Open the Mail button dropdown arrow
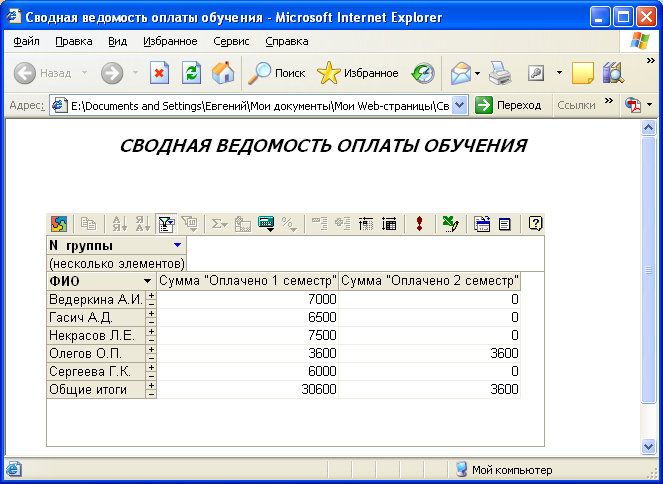 pyautogui.click(x=477, y=74)
